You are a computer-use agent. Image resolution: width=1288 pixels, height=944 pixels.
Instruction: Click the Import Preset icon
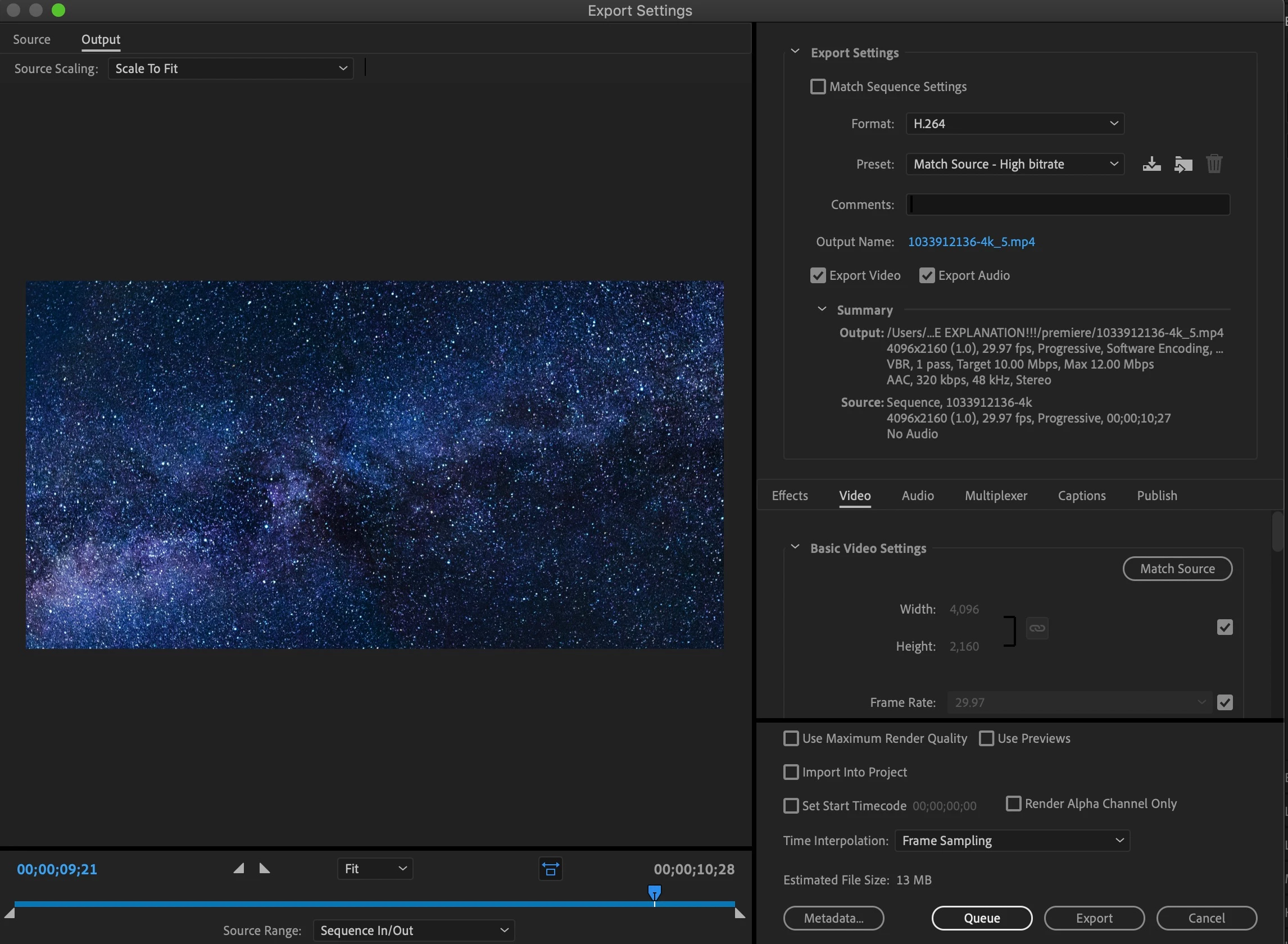click(1183, 164)
